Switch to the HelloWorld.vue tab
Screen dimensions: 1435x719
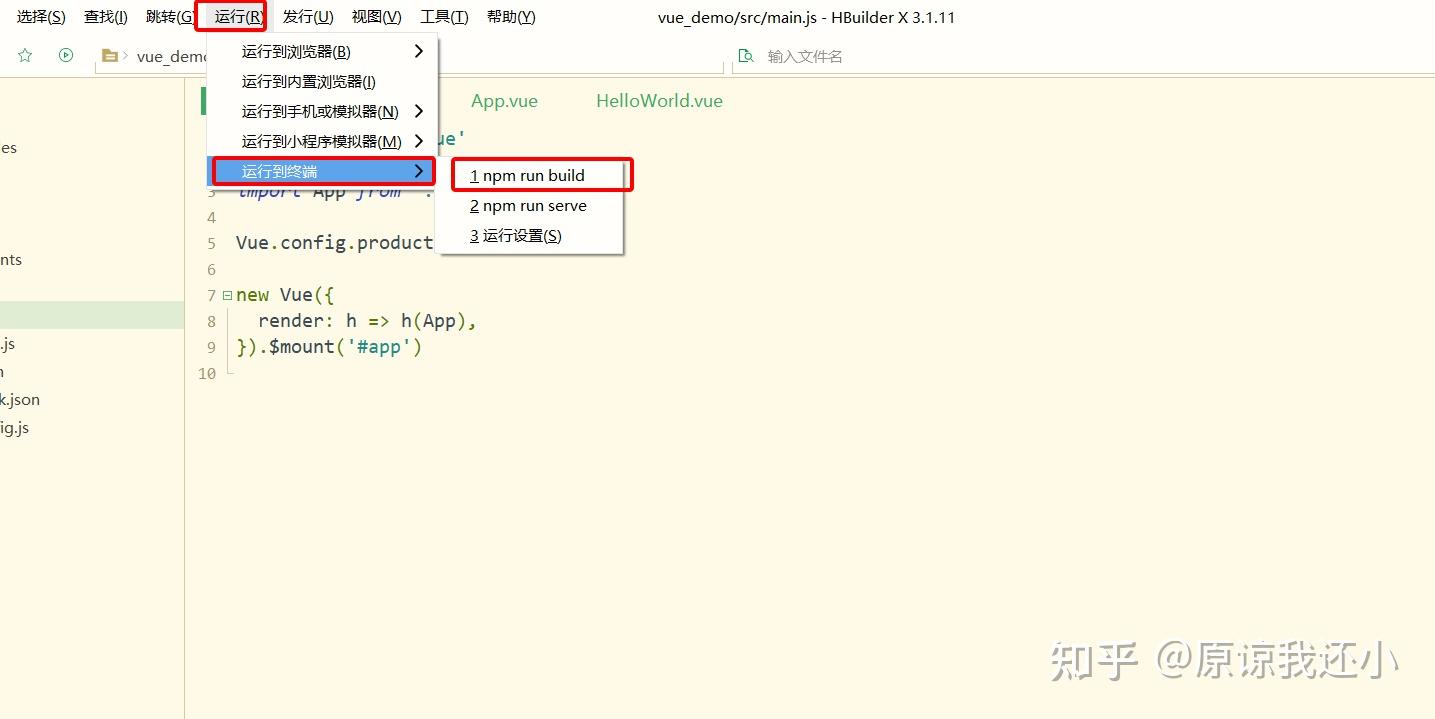coord(659,101)
